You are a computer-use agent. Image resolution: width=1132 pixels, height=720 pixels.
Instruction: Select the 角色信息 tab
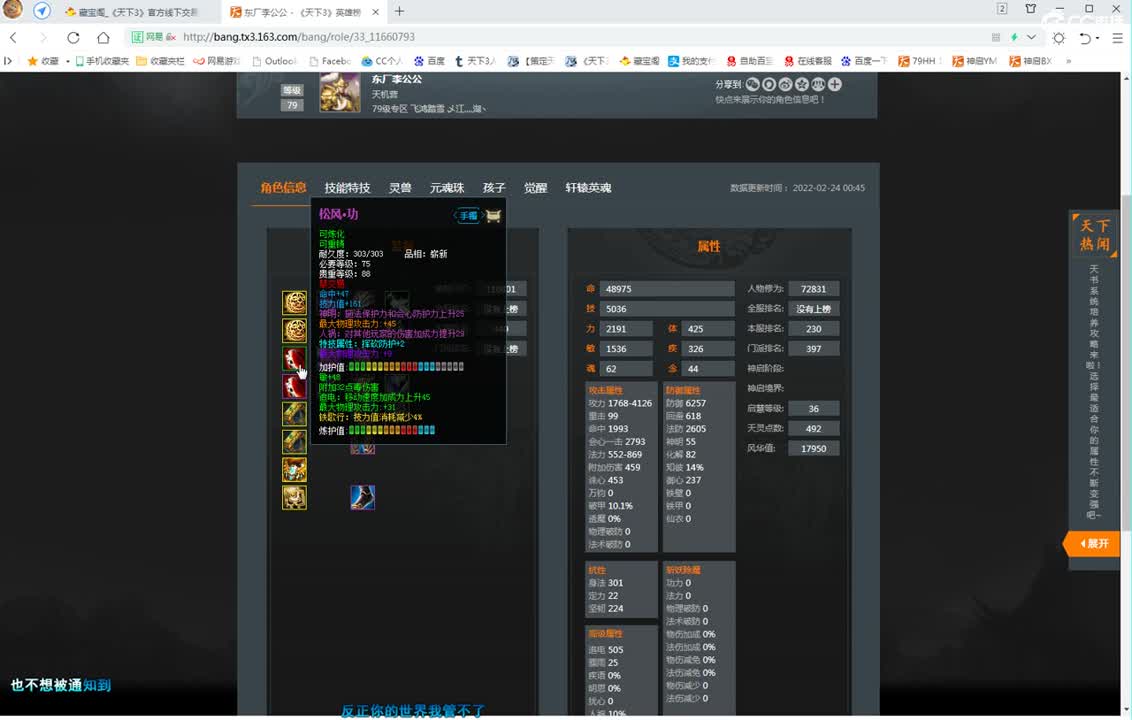click(283, 188)
